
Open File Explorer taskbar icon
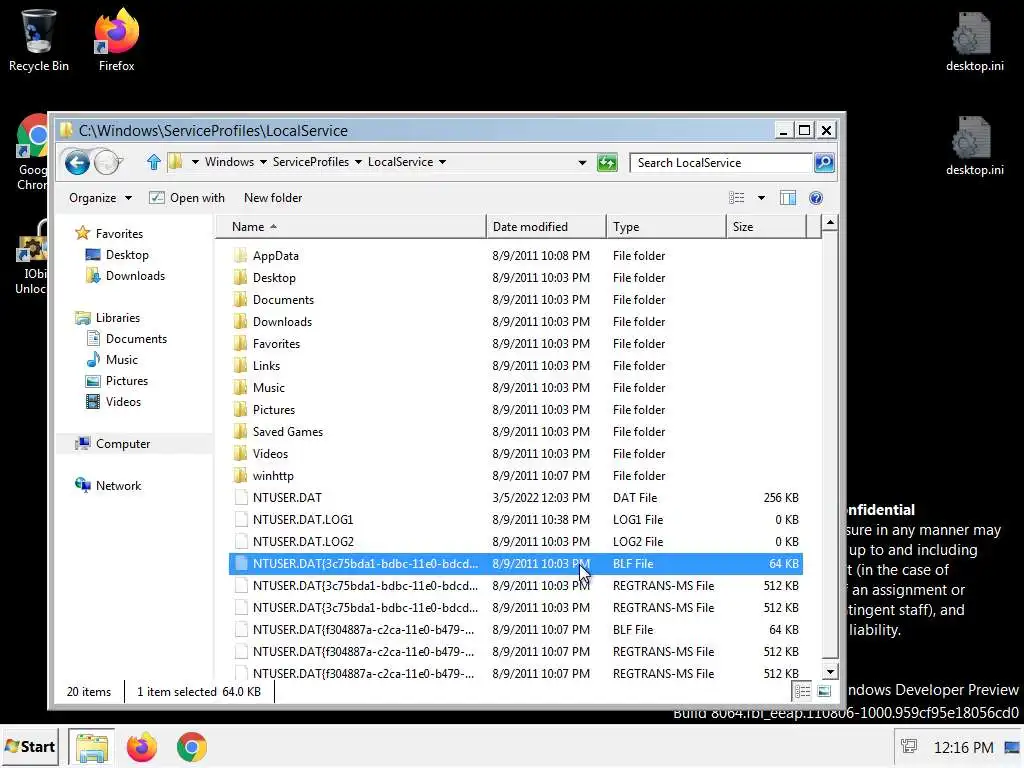(91, 747)
